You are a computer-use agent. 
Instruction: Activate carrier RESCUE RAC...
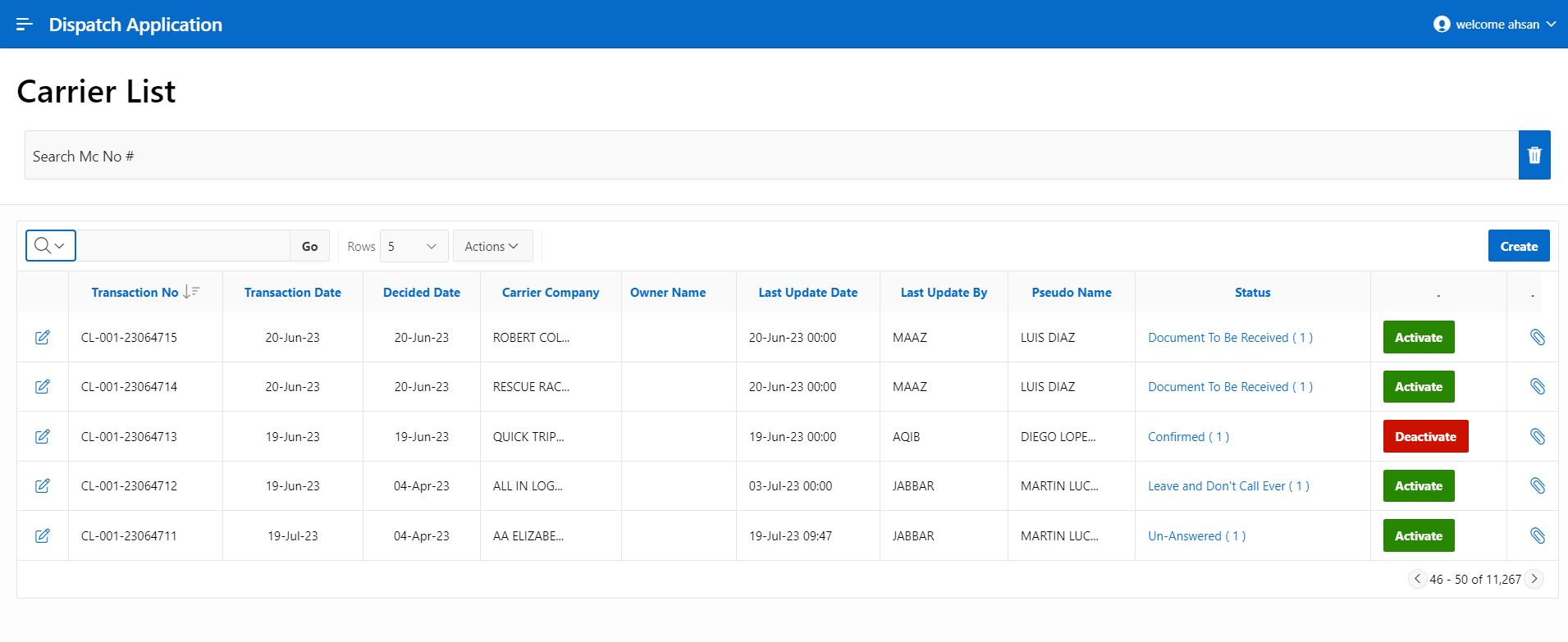click(x=1419, y=386)
